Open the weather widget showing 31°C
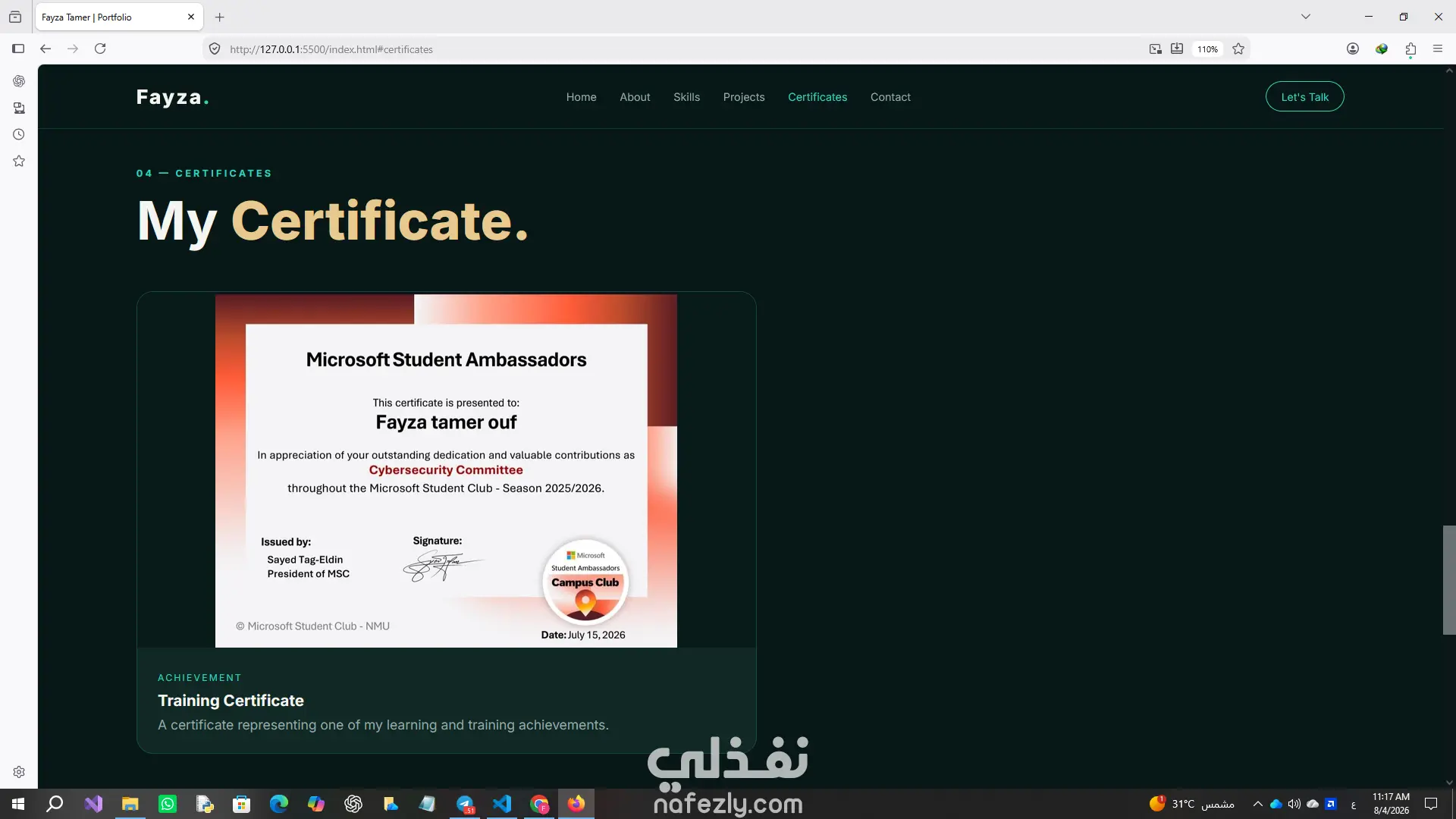 [x=1191, y=804]
